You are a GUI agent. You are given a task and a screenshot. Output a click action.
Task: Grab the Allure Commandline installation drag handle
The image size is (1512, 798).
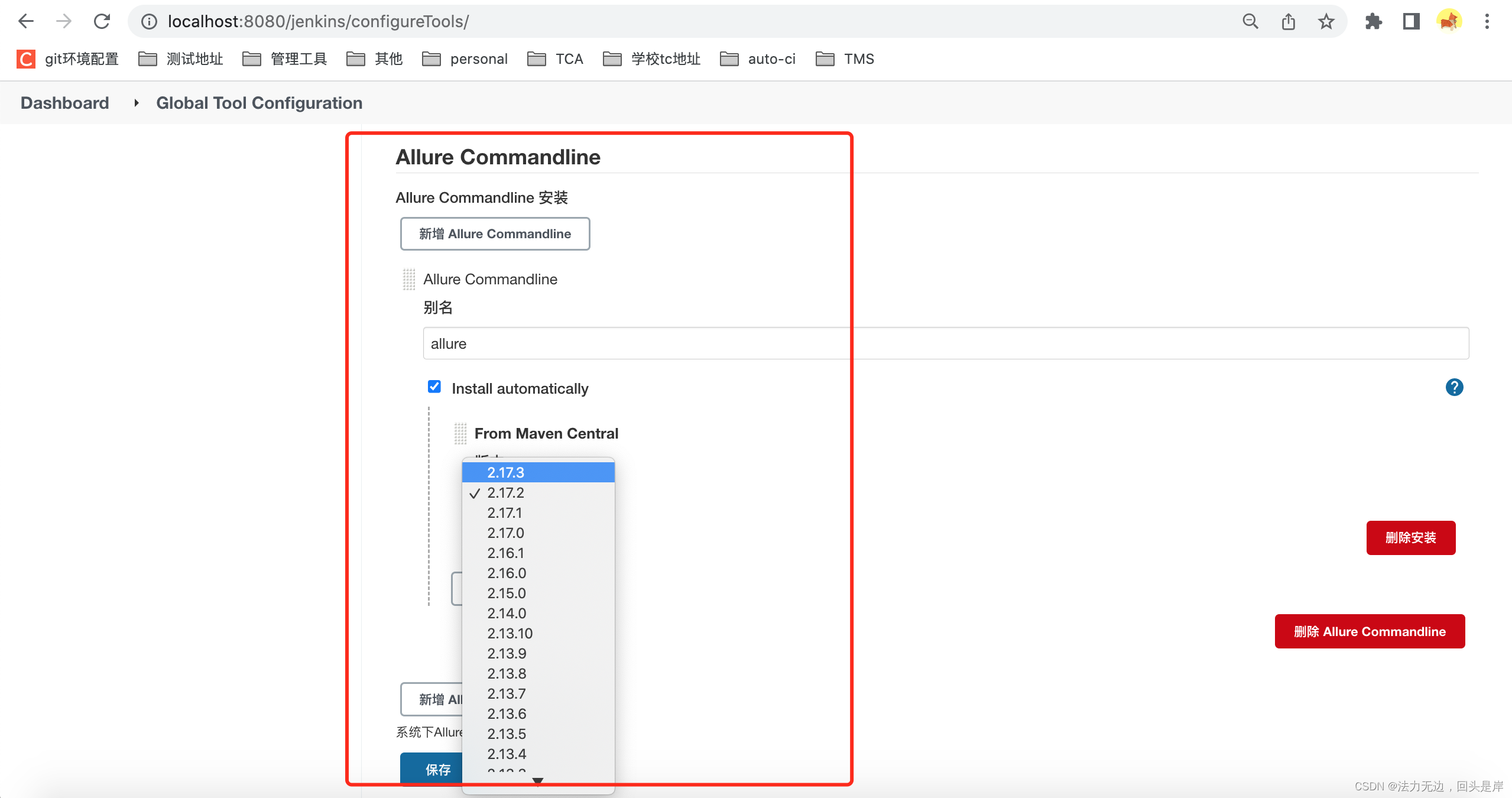coord(409,279)
